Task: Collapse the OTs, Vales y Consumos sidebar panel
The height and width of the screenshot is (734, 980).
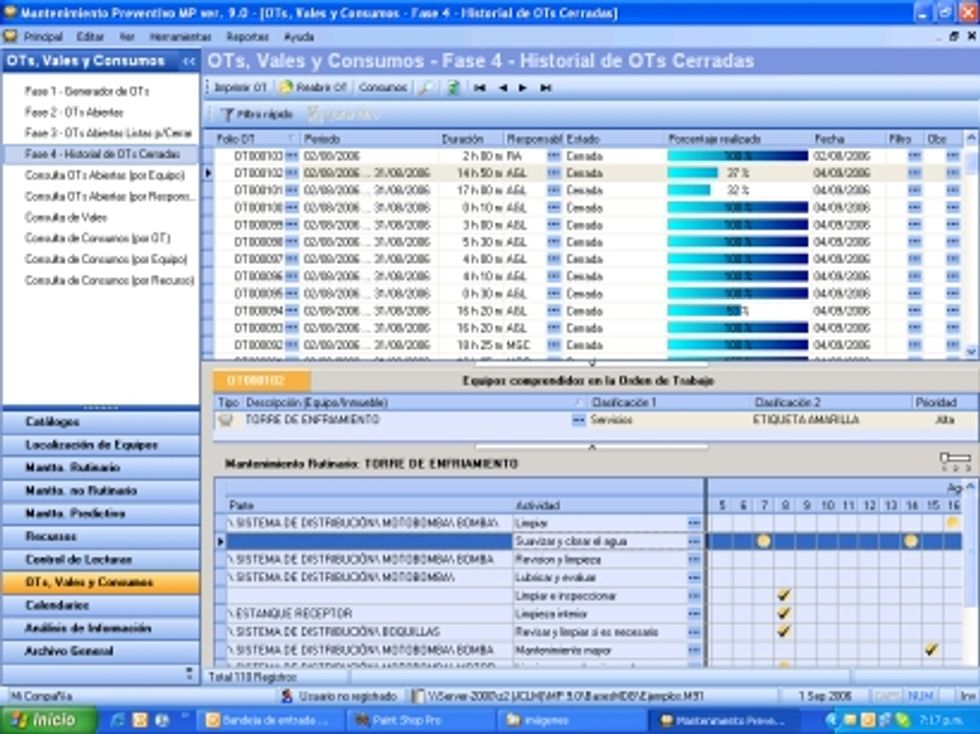Action: [x=189, y=61]
